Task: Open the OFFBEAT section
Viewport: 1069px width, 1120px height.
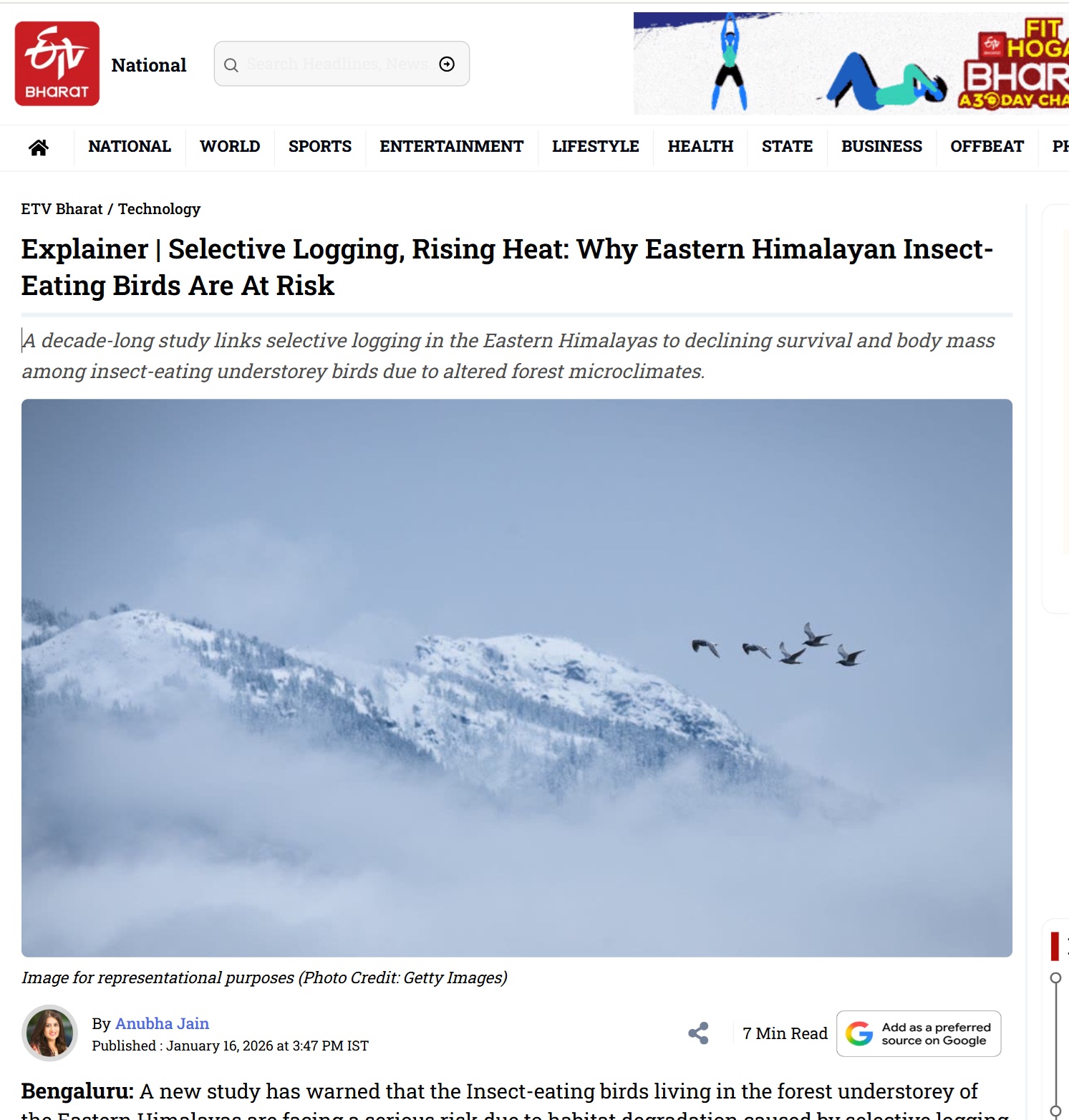Action: 987,146
